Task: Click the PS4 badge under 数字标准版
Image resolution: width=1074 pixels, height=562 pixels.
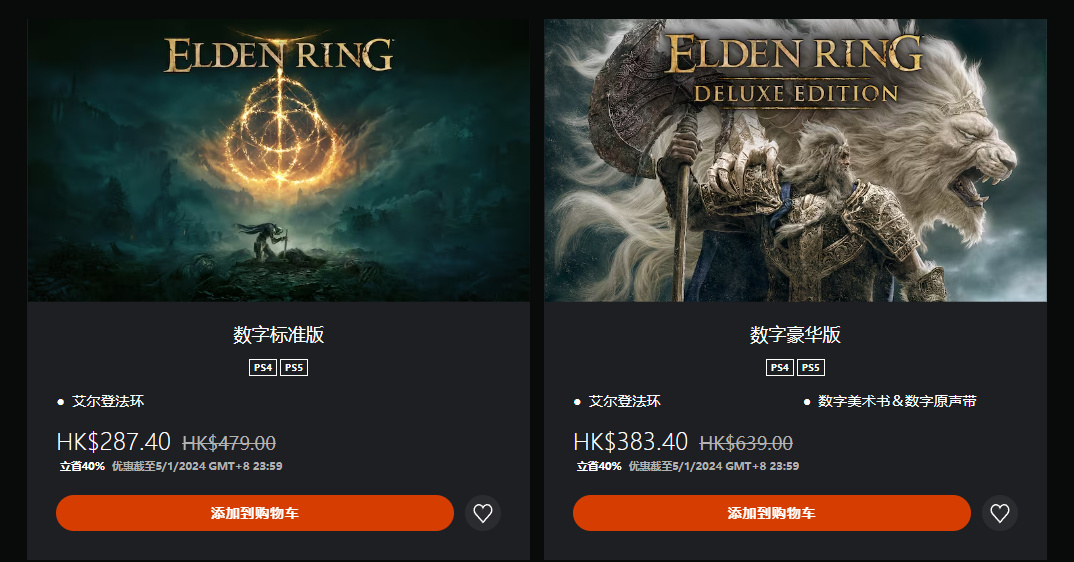Action: (263, 367)
